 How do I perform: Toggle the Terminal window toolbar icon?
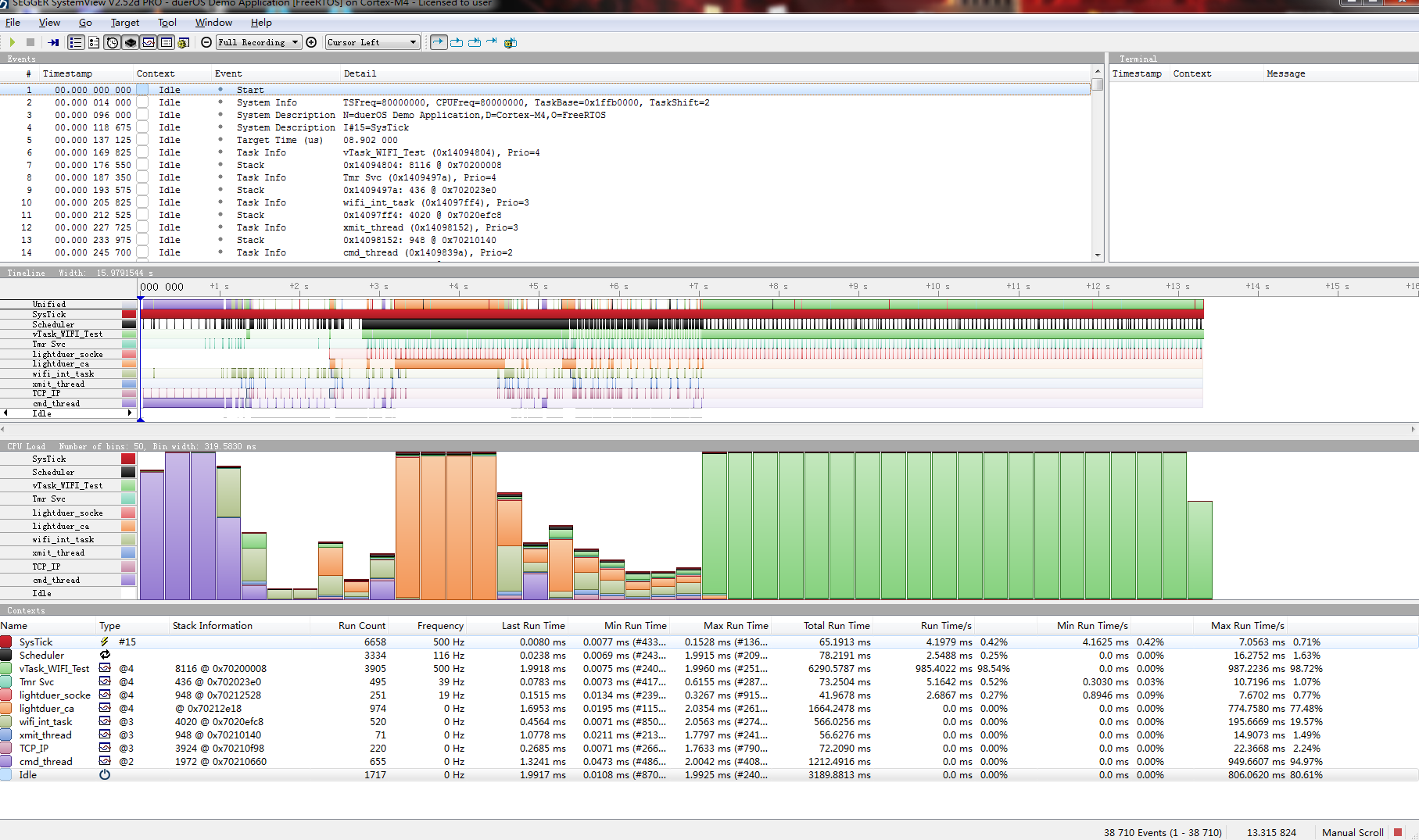[94, 42]
